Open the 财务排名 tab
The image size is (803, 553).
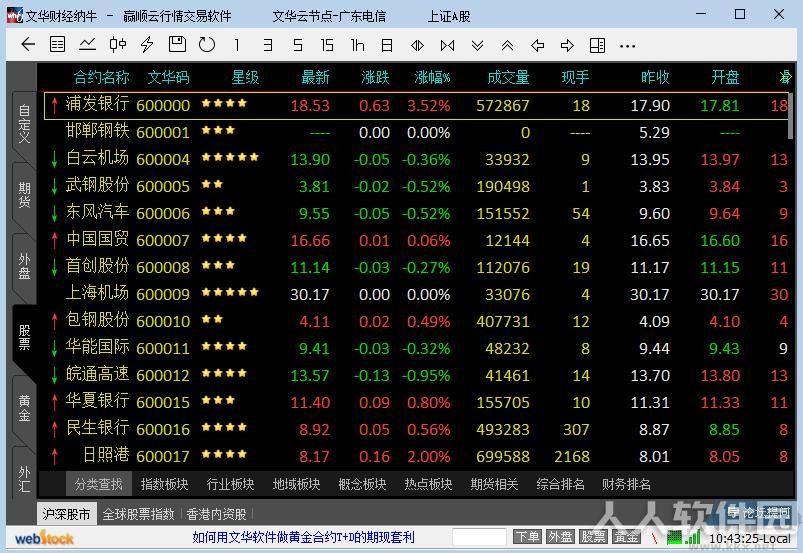coord(626,484)
